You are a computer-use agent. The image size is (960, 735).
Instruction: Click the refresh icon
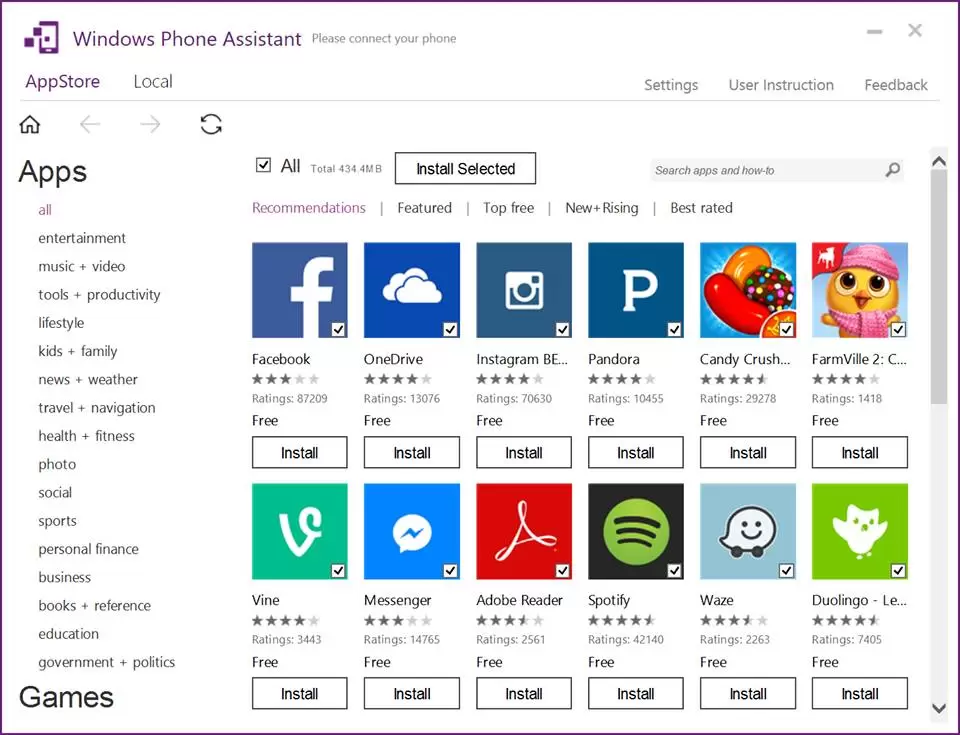pos(211,124)
